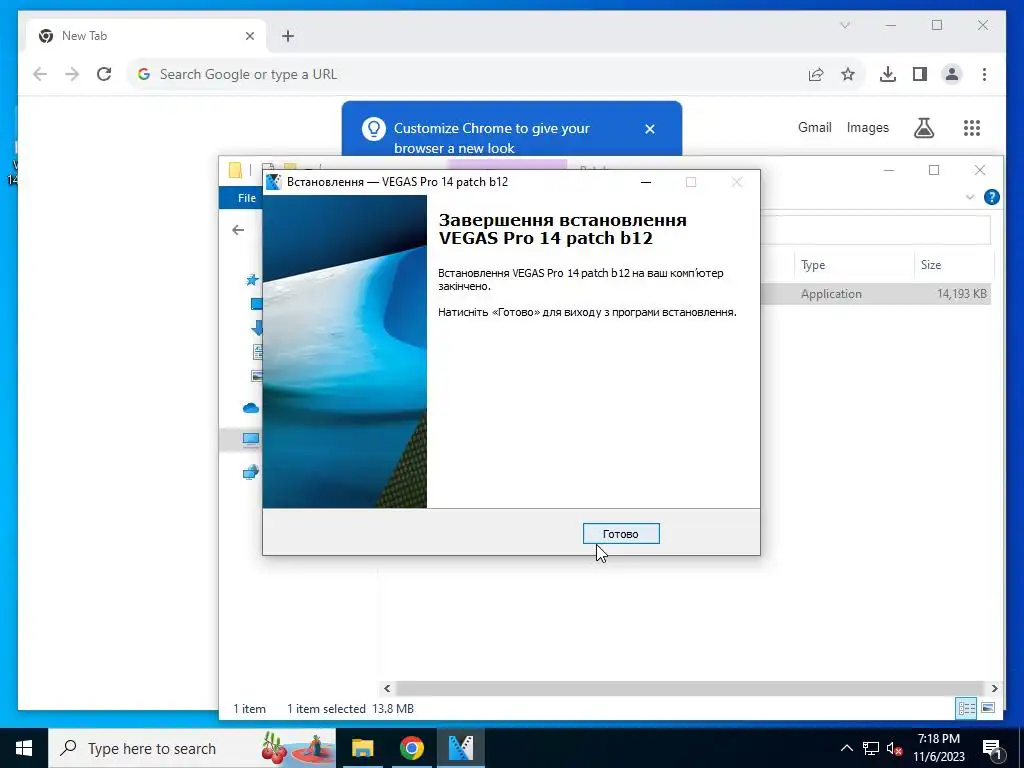Dismiss the Customize Chrome tooltip
The width and height of the screenshot is (1024, 768).
click(650, 129)
